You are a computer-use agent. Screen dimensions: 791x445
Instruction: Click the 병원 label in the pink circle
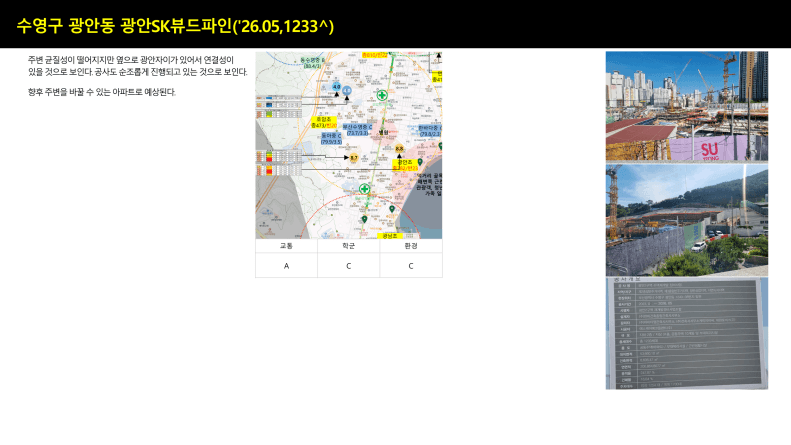383,133
